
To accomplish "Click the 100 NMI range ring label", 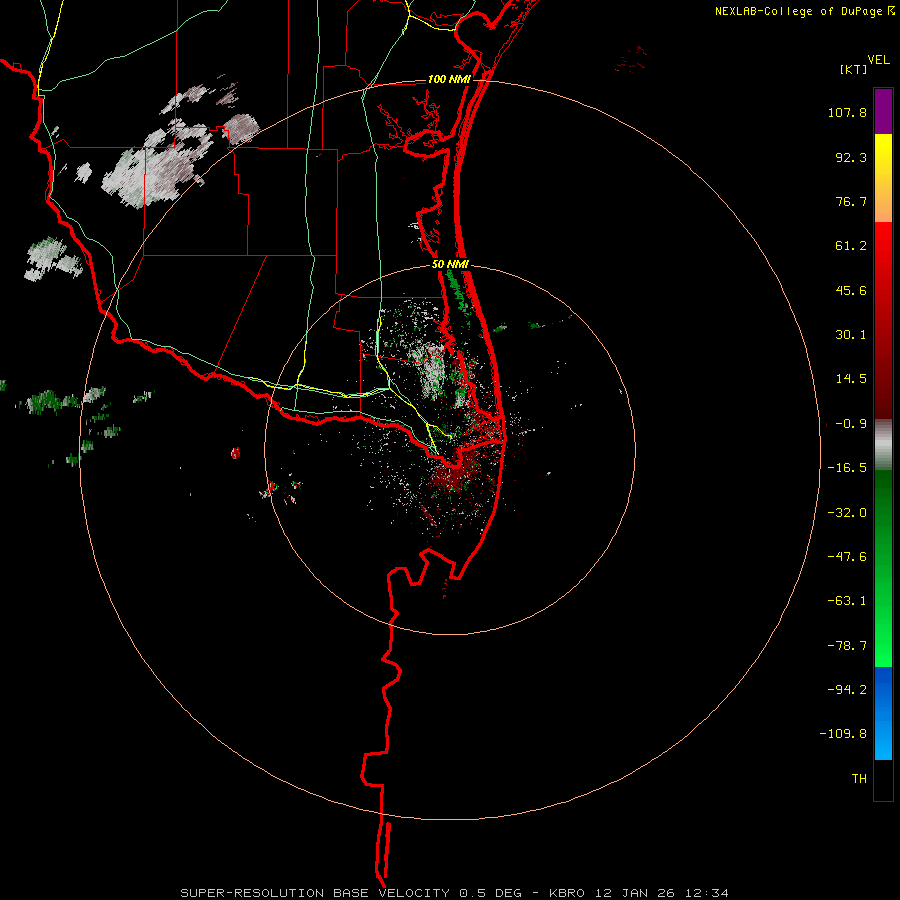I will point(449,79).
